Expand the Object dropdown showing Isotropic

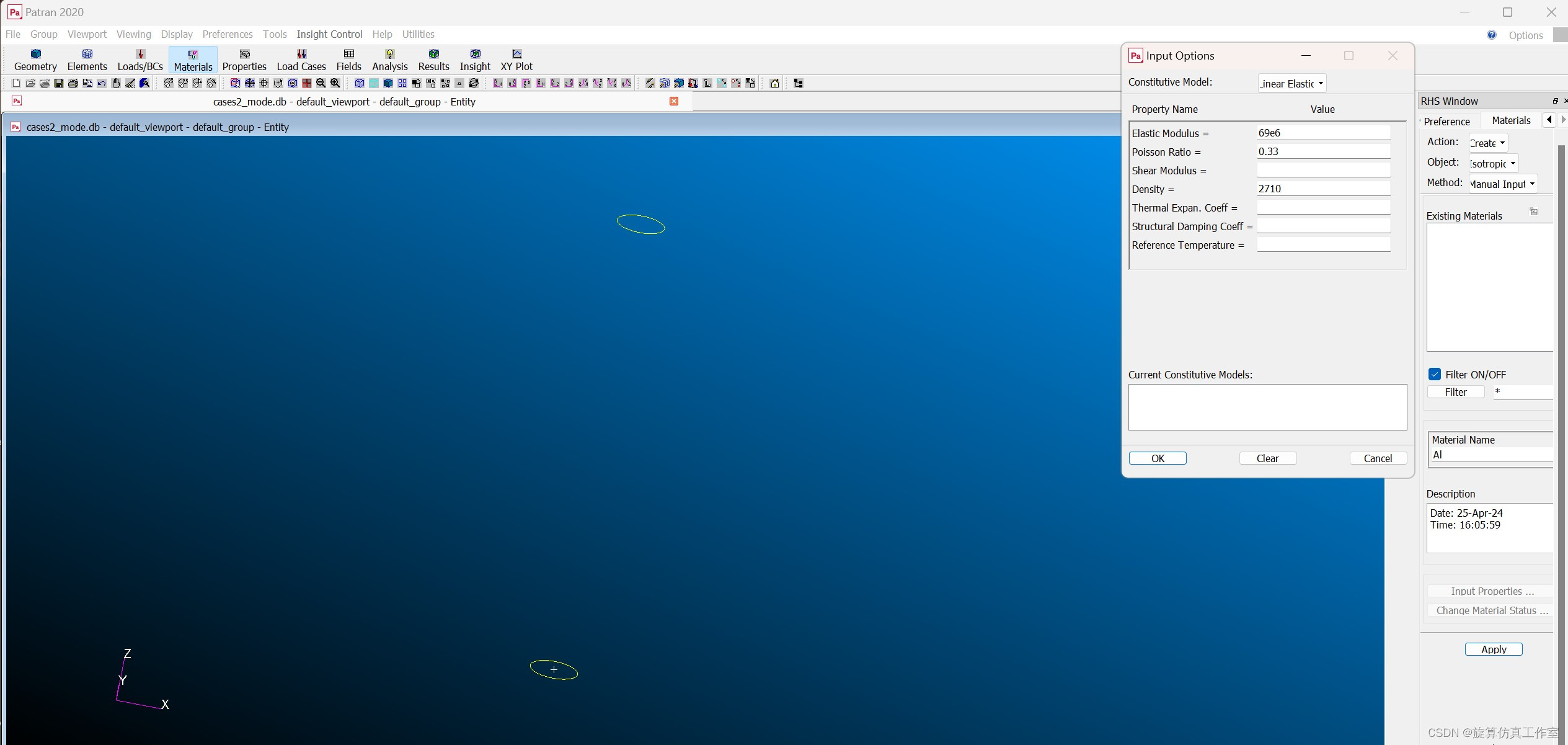[x=1493, y=163]
